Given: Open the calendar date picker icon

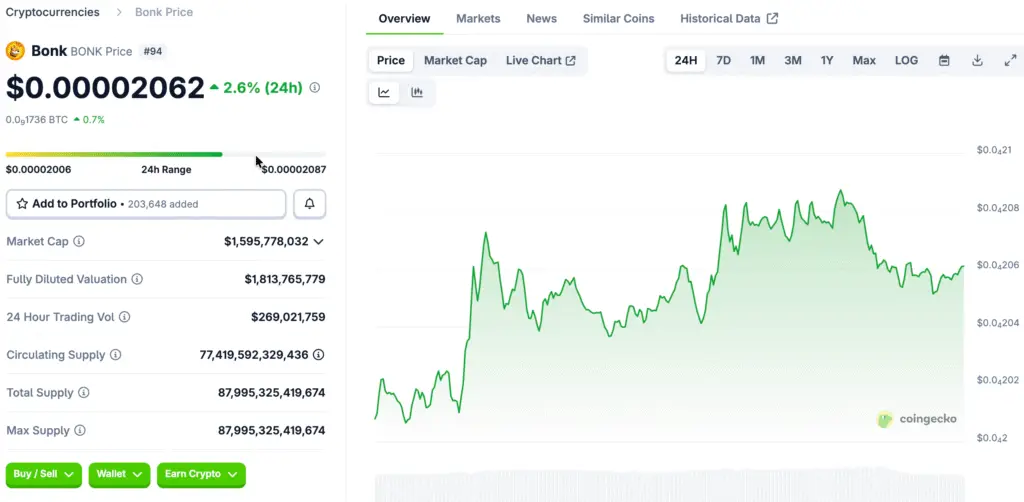Looking at the screenshot, I should pyautogui.click(x=944, y=61).
